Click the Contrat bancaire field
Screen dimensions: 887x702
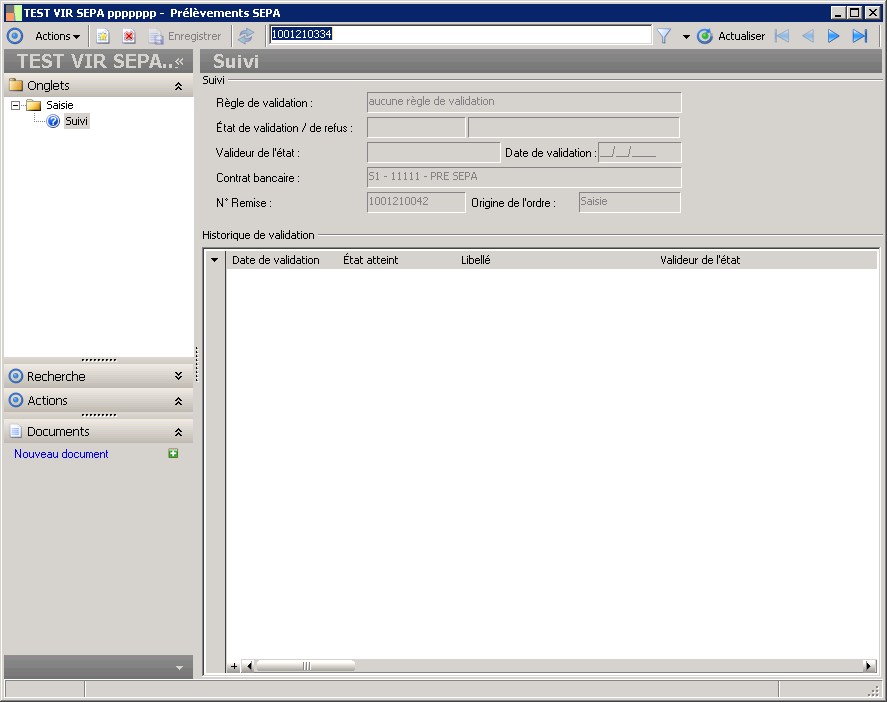click(524, 177)
